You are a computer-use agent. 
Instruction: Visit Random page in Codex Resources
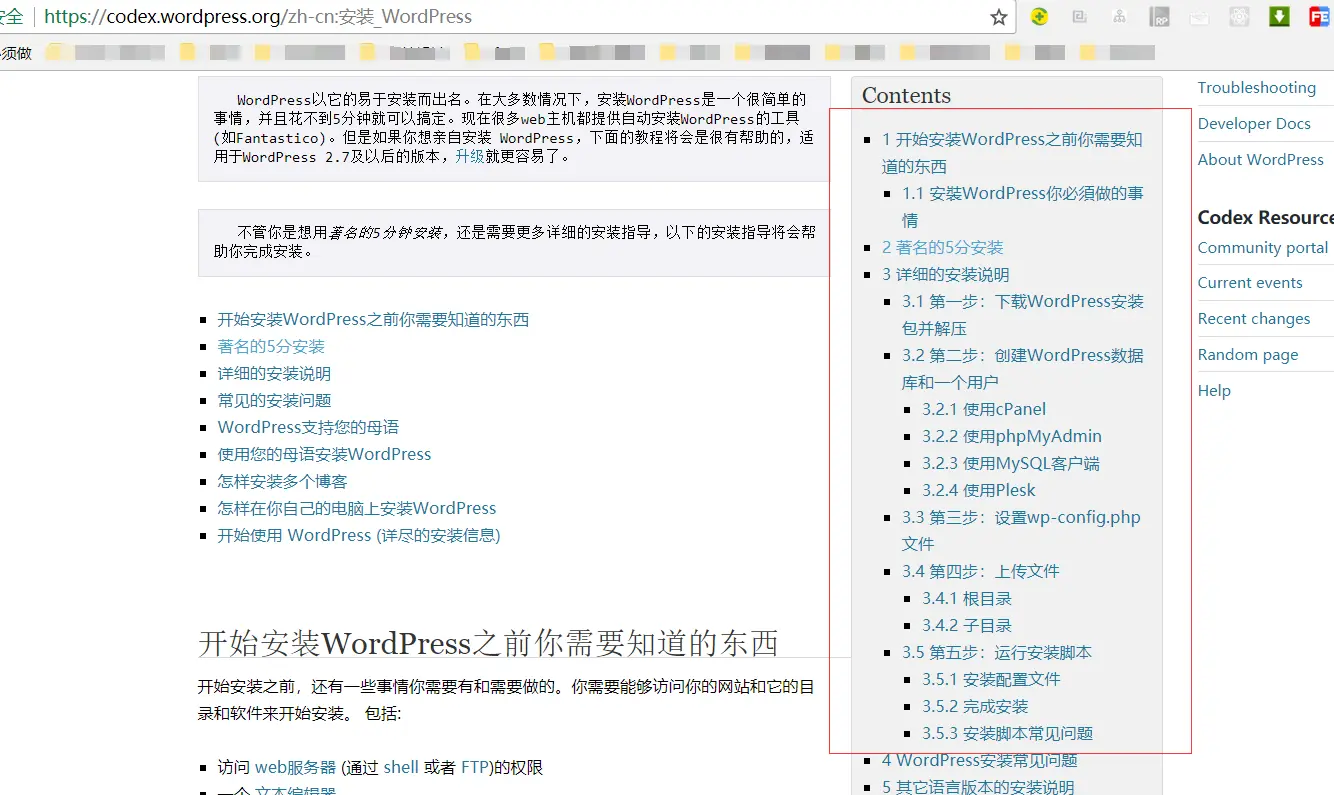1248,354
